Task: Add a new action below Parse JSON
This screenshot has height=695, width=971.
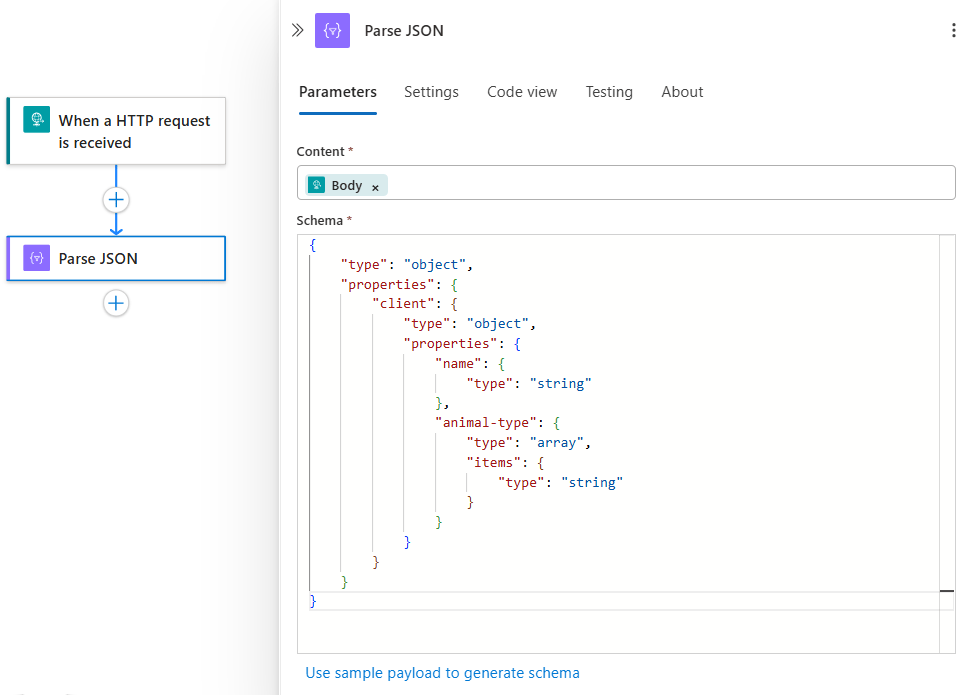Action: click(115, 303)
